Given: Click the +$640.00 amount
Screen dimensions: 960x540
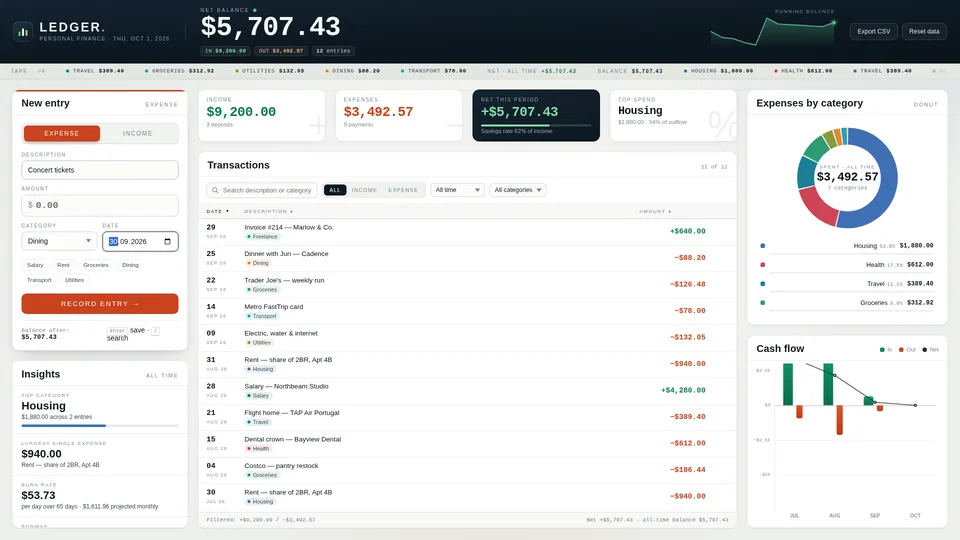Looking at the screenshot, I should pyautogui.click(x=688, y=231).
